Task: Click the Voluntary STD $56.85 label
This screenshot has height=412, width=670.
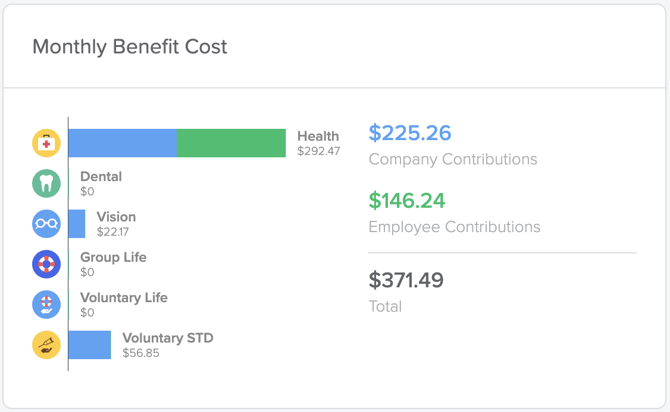Action: 168,345
